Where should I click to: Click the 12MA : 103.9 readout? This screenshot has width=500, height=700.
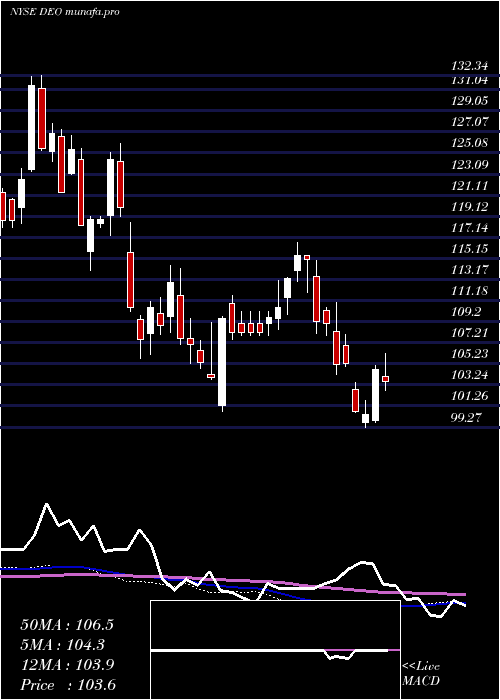point(67,665)
